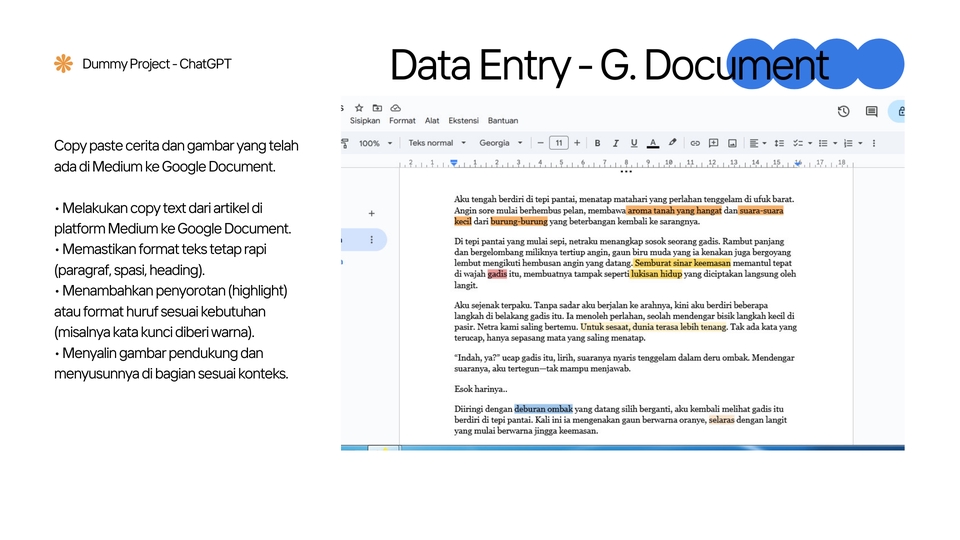Decrease font size with minus button
This screenshot has width=960, height=540.
541,143
